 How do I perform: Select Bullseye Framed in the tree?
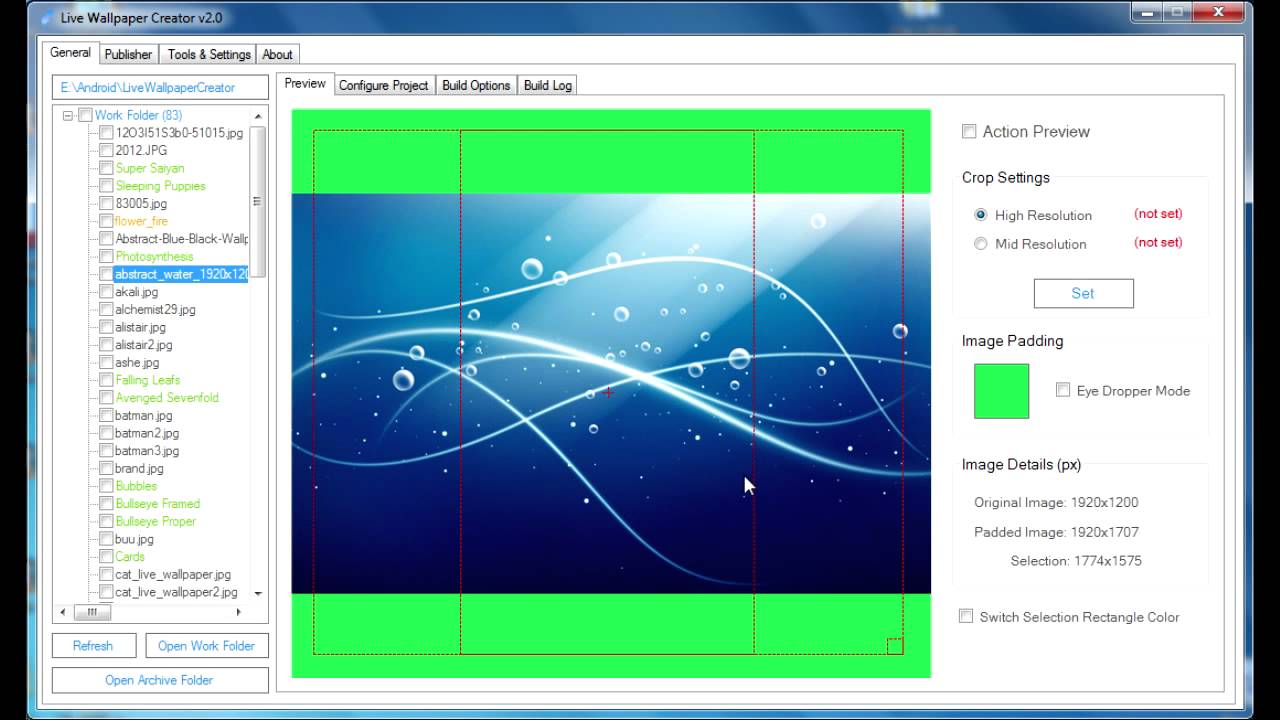tap(158, 504)
